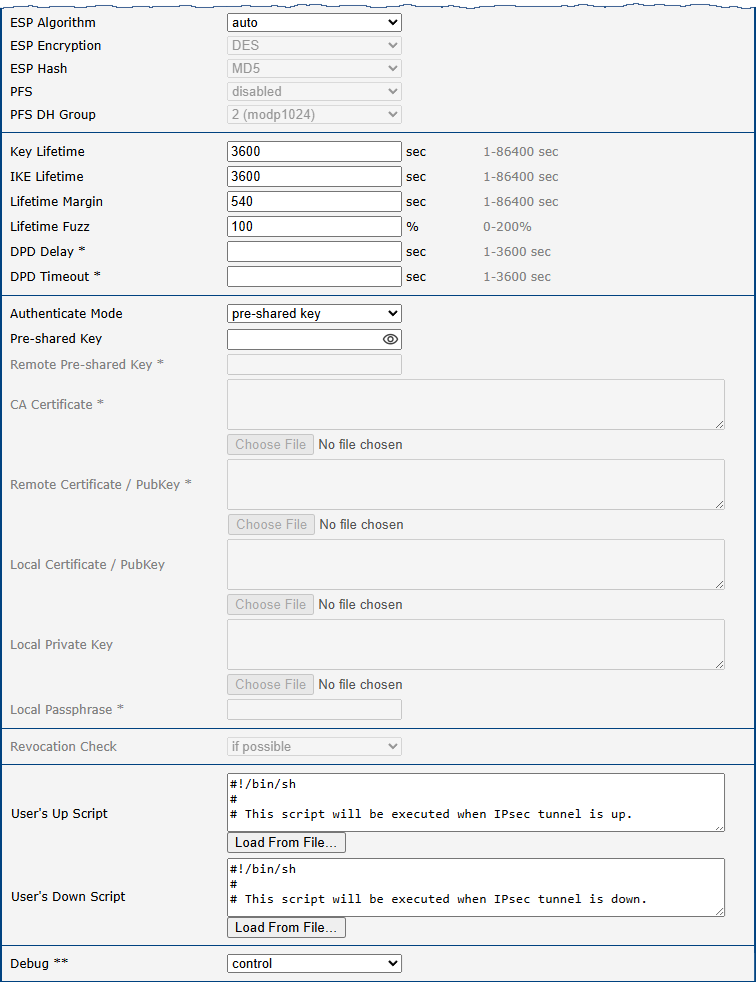Screen dimensions: 756x982
Task: Open the ESP Algorithm dropdown
Action: [x=314, y=23]
